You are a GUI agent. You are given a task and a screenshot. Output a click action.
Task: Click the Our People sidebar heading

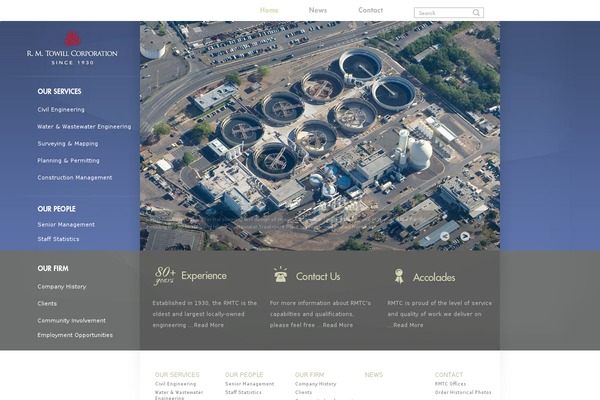(57, 209)
